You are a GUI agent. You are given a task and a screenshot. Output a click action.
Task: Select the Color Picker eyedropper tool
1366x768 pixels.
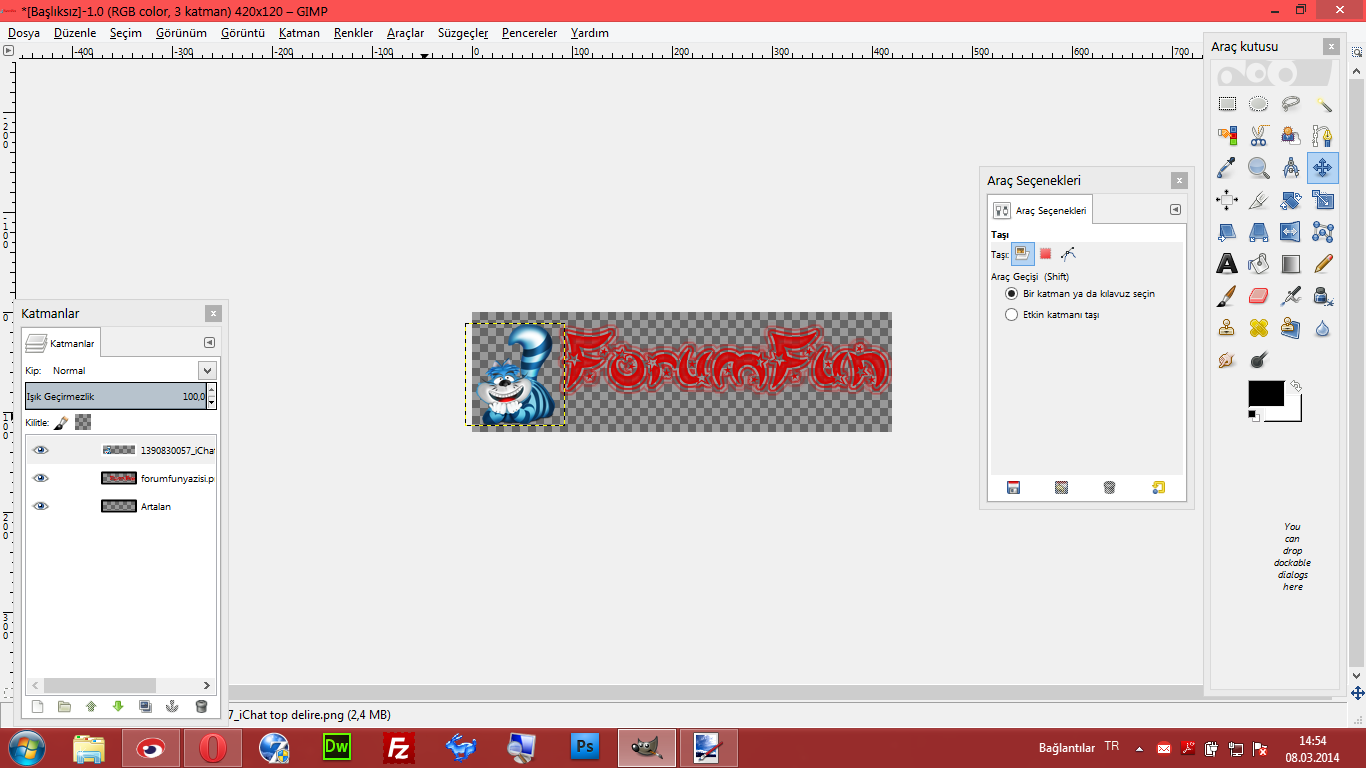point(1227,167)
